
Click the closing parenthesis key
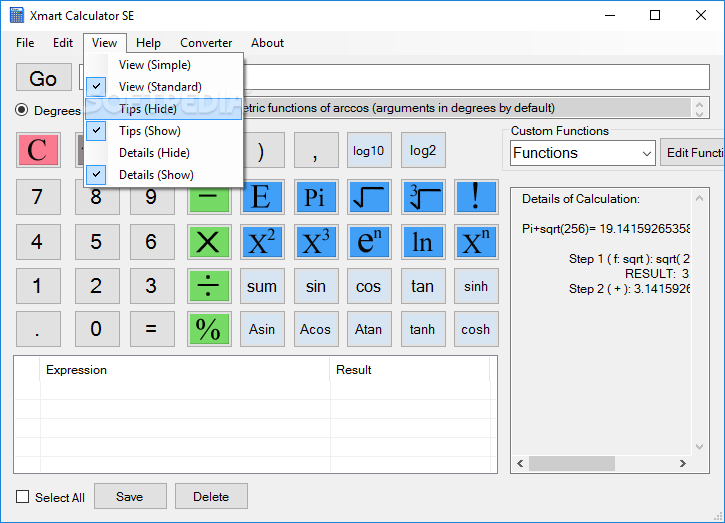pyautogui.click(x=262, y=150)
